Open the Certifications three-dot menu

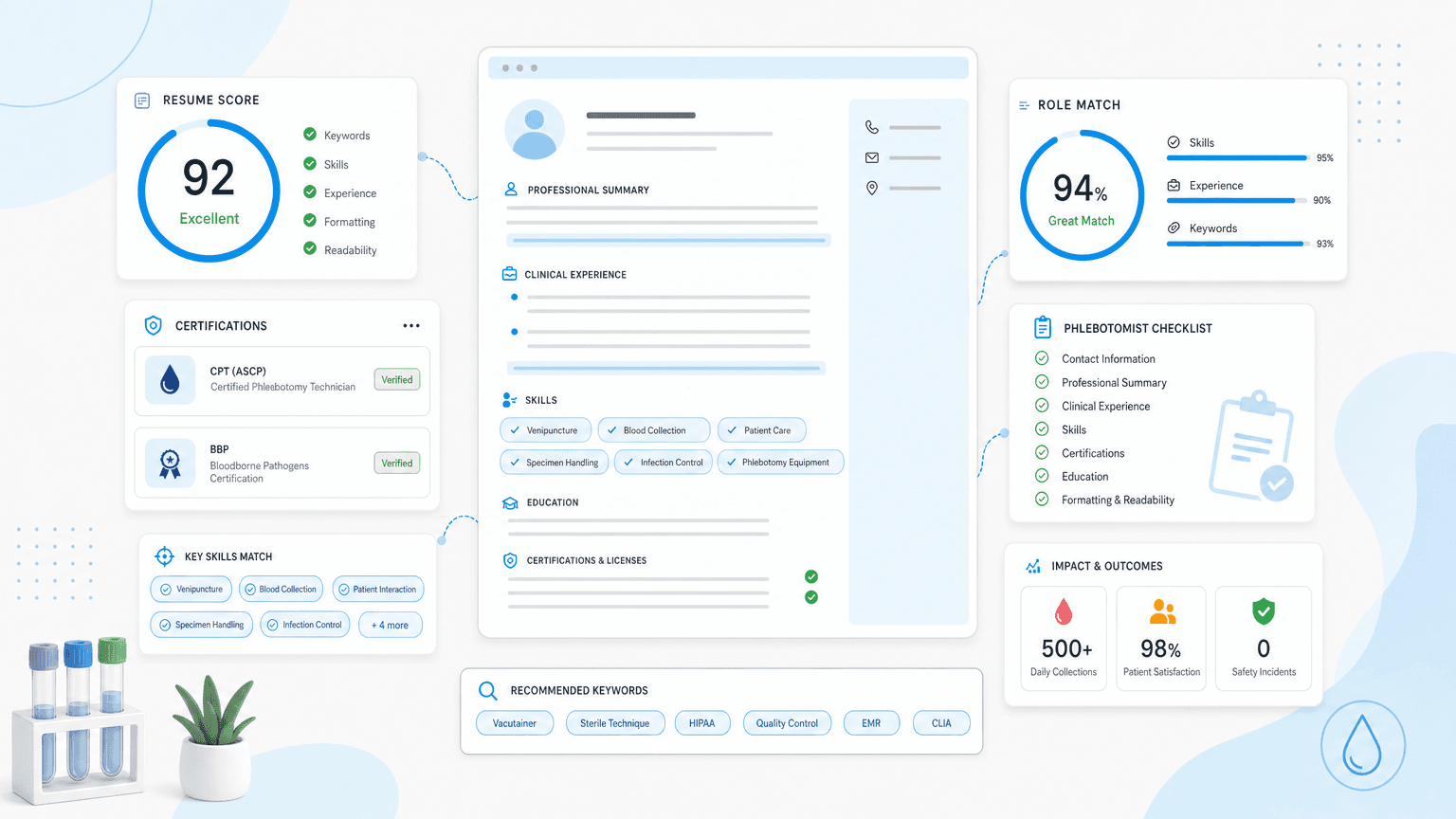pyautogui.click(x=411, y=326)
